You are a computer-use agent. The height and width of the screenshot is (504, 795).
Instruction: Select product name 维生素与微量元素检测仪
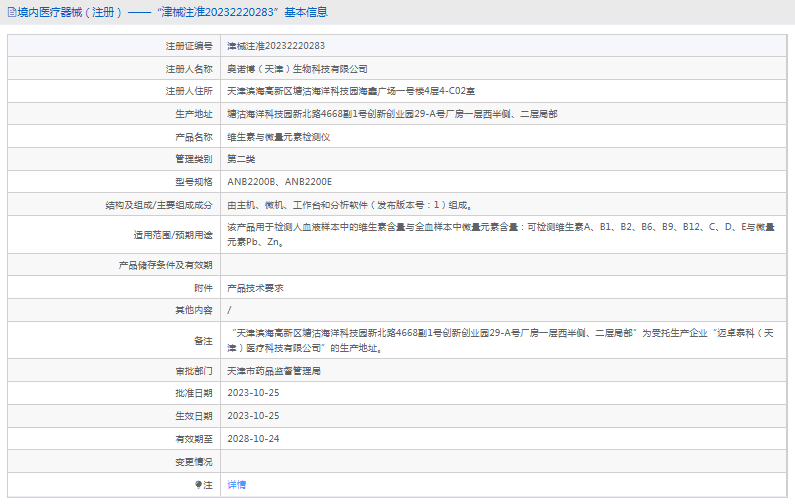coord(278,137)
